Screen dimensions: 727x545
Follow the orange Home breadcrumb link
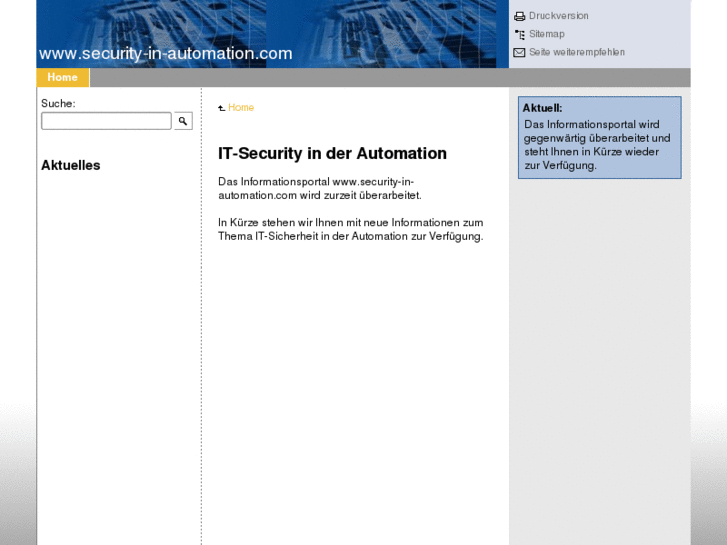(241, 108)
